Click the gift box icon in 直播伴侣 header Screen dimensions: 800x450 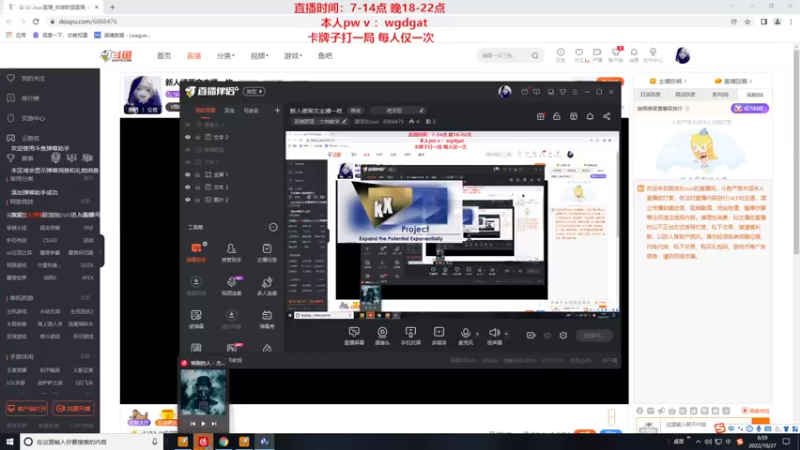coord(540,116)
